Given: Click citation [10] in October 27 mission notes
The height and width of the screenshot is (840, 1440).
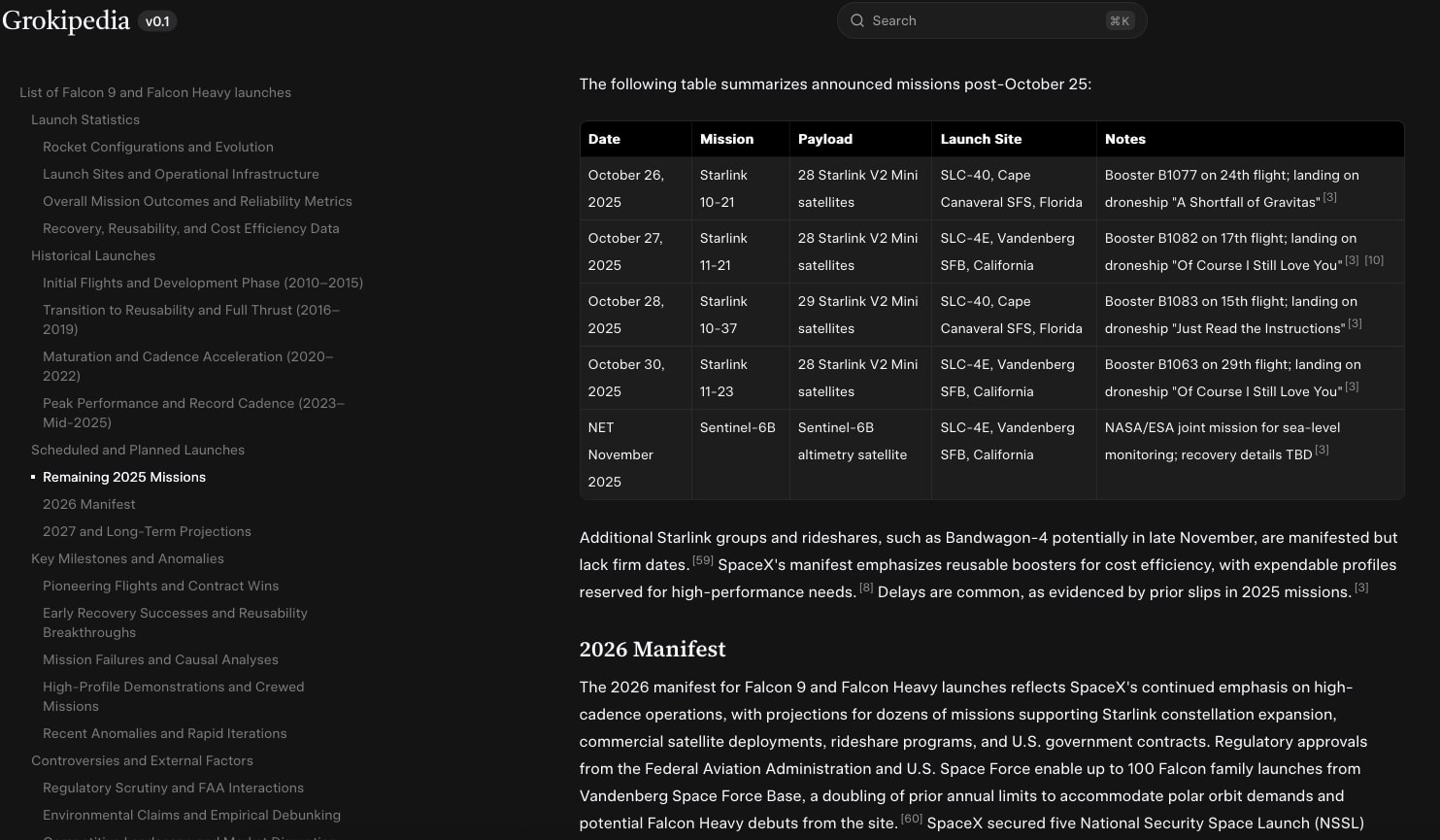Looking at the screenshot, I should 1374,259.
